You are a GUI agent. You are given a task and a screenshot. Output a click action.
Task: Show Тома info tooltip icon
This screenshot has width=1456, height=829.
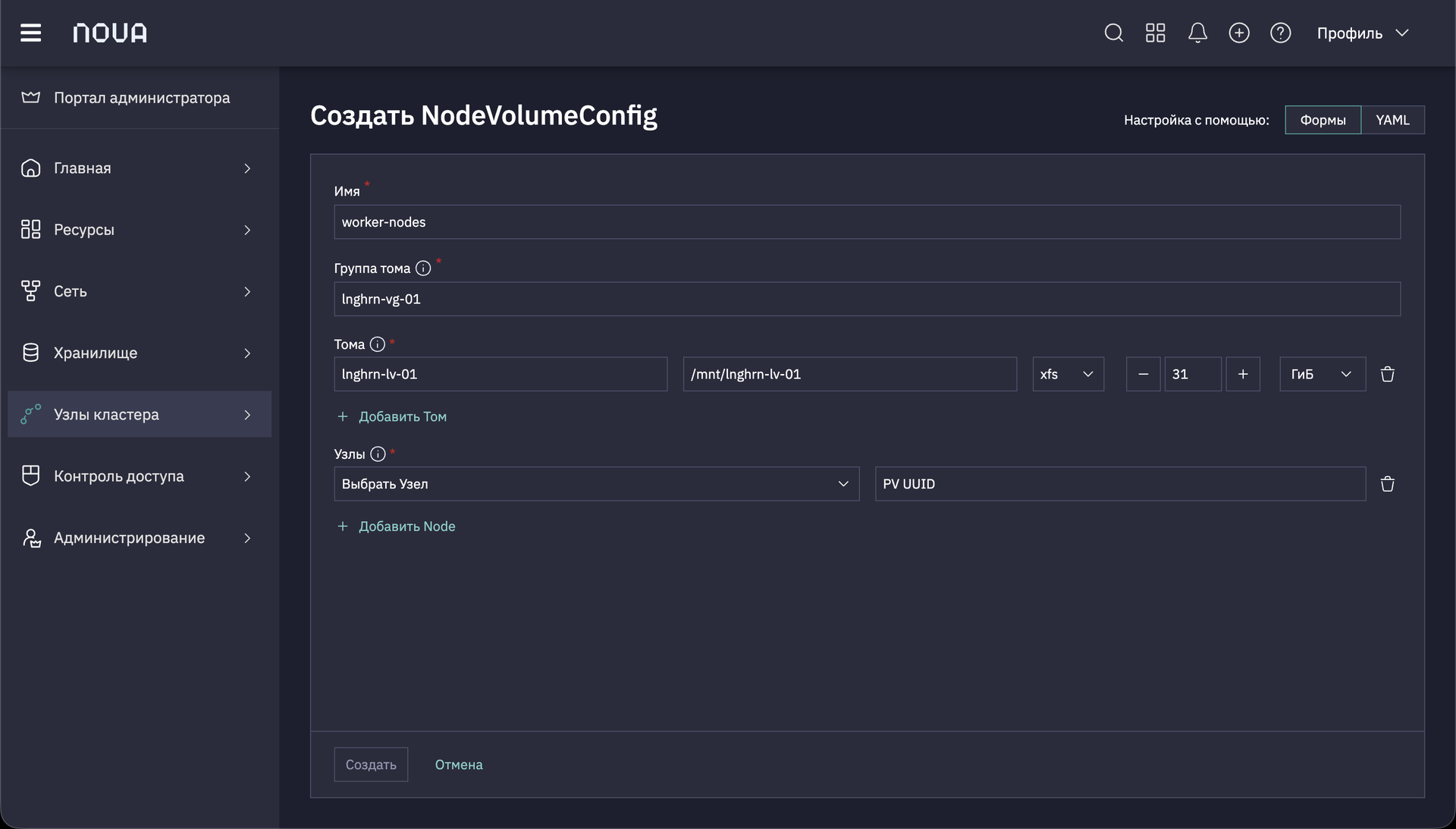coord(378,344)
